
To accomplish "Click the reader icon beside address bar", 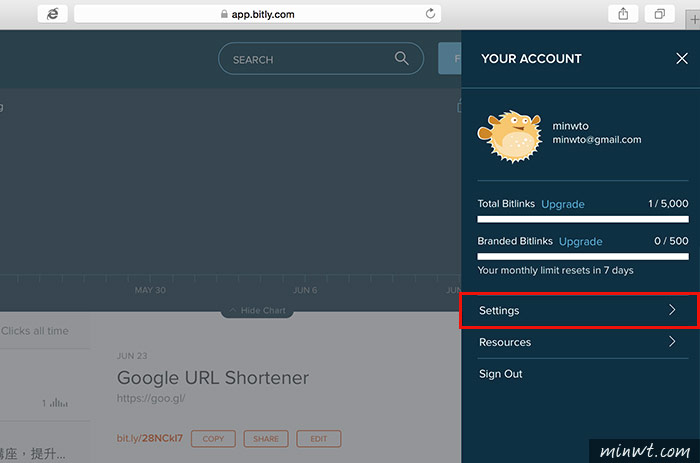I will (53, 14).
